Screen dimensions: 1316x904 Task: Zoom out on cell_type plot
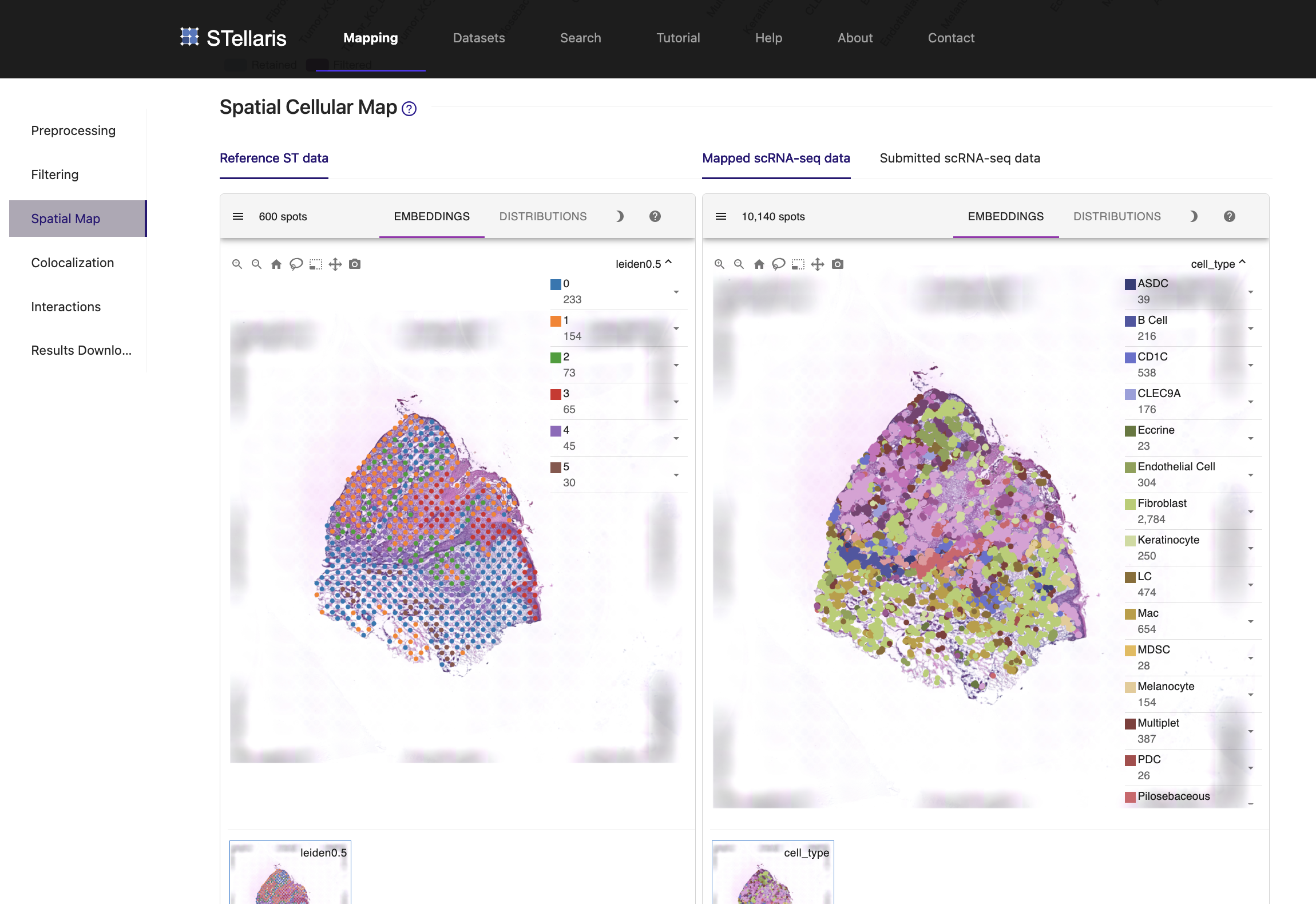coord(739,264)
